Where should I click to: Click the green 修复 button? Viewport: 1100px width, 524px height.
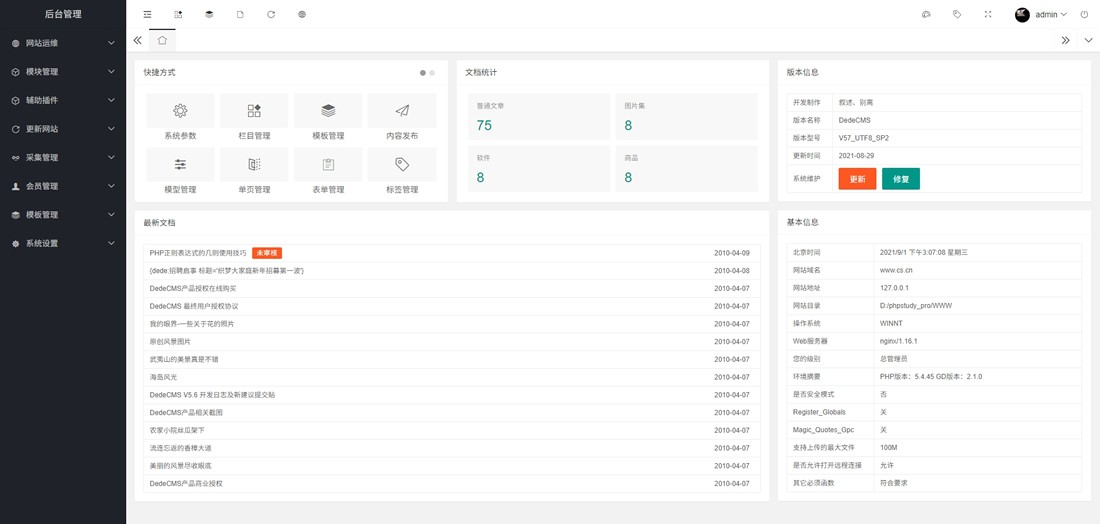pos(900,179)
